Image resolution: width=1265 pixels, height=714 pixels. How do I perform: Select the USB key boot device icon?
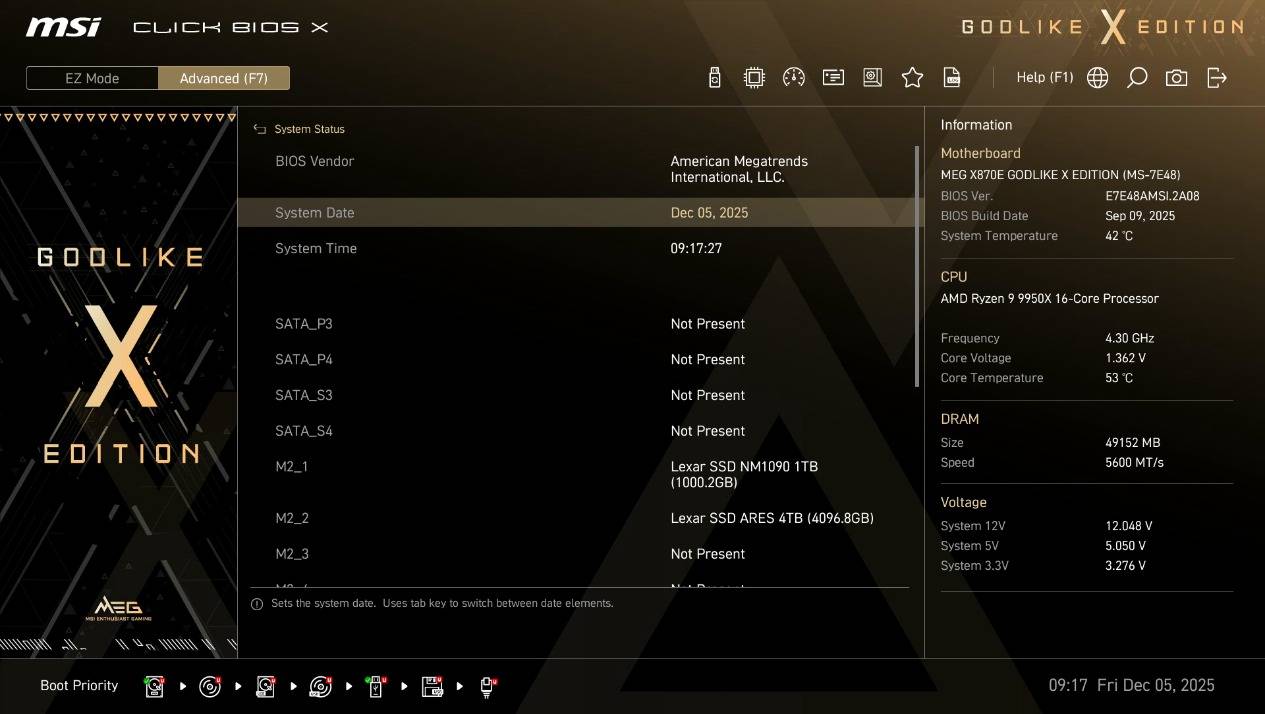(x=376, y=686)
